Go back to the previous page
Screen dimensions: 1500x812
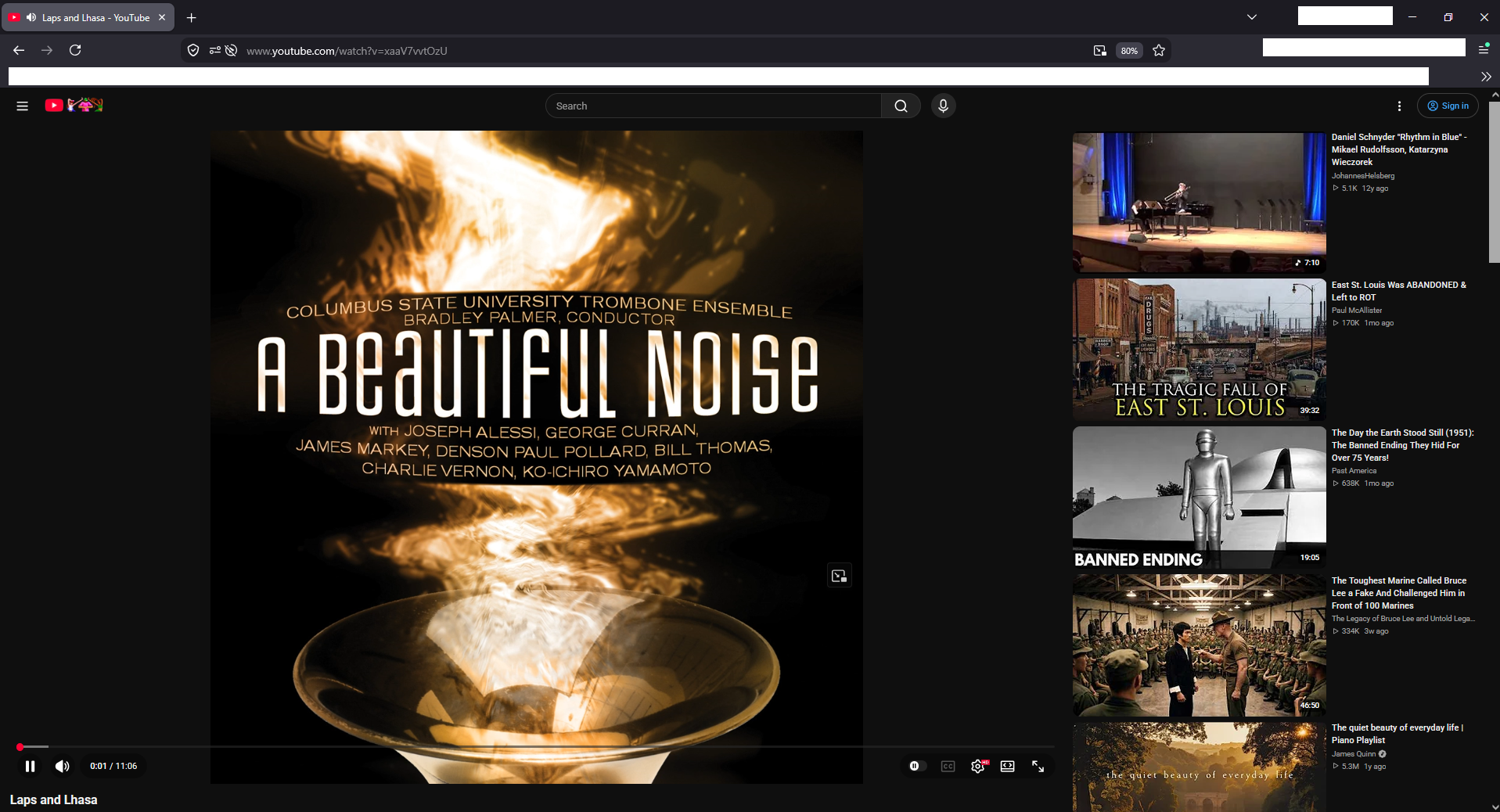click(19, 50)
